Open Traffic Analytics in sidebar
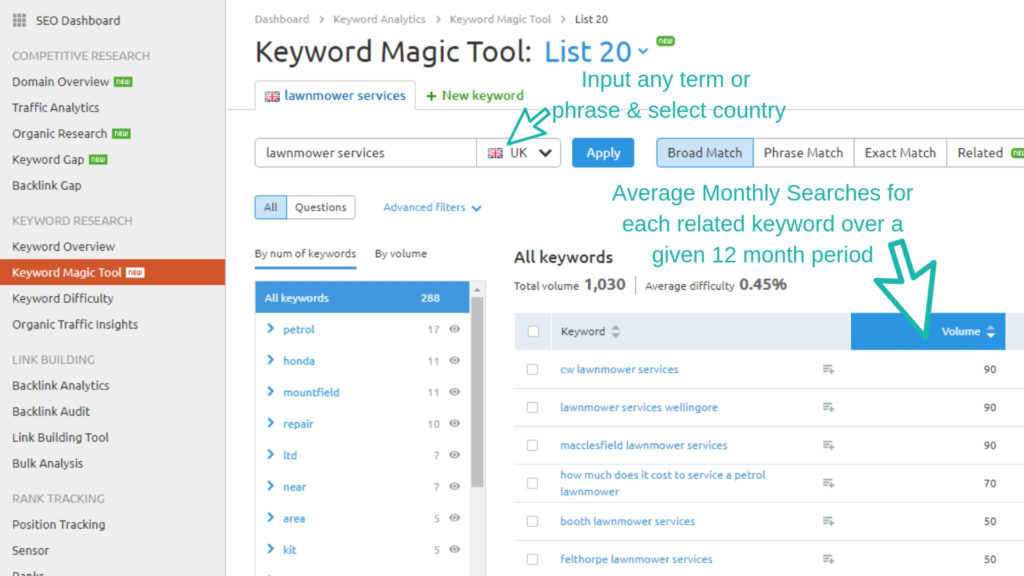The image size is (1024, 576). (x=56, y=108)
